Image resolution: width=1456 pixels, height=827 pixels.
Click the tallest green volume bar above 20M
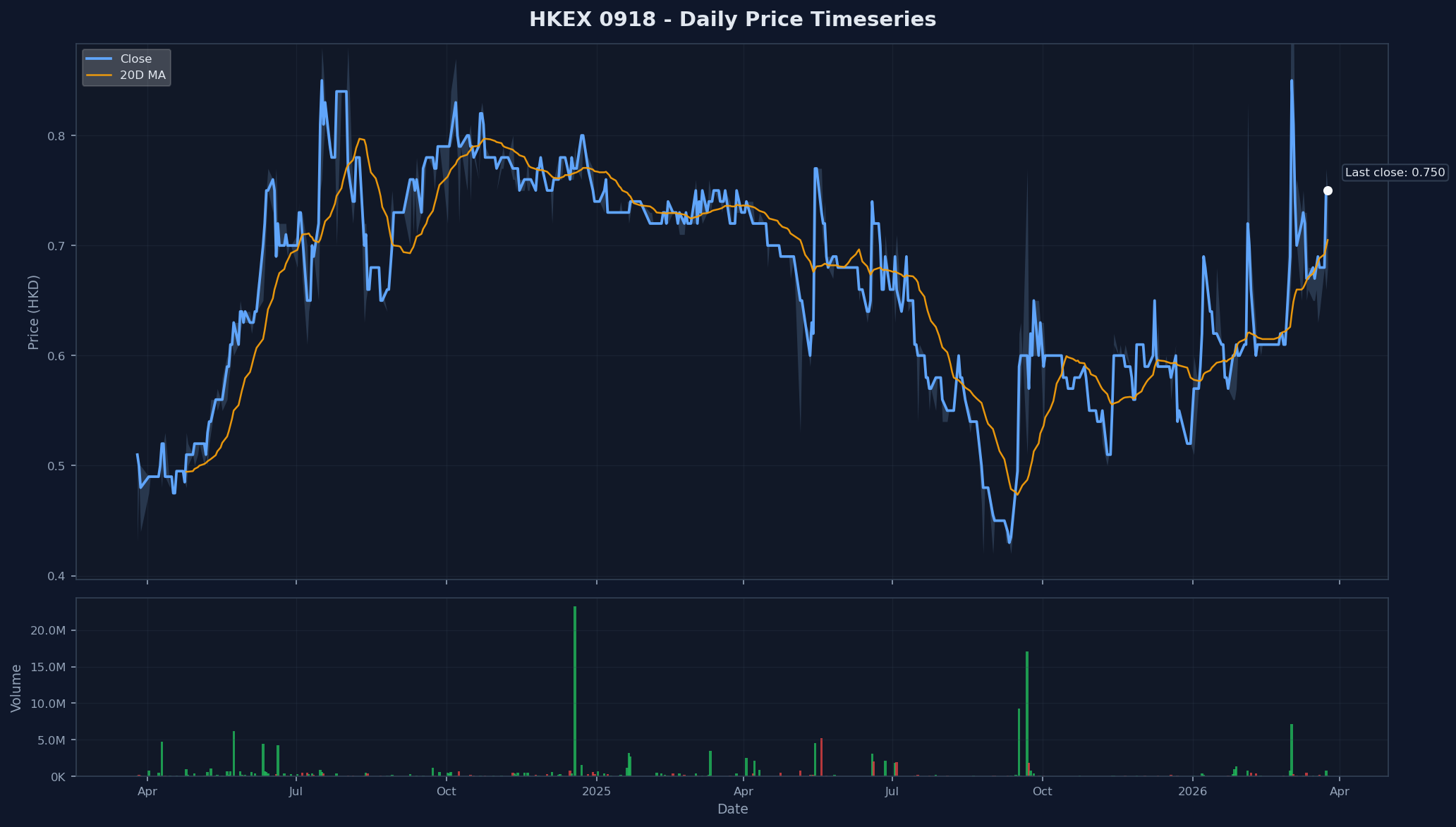(x=575, y=691)
